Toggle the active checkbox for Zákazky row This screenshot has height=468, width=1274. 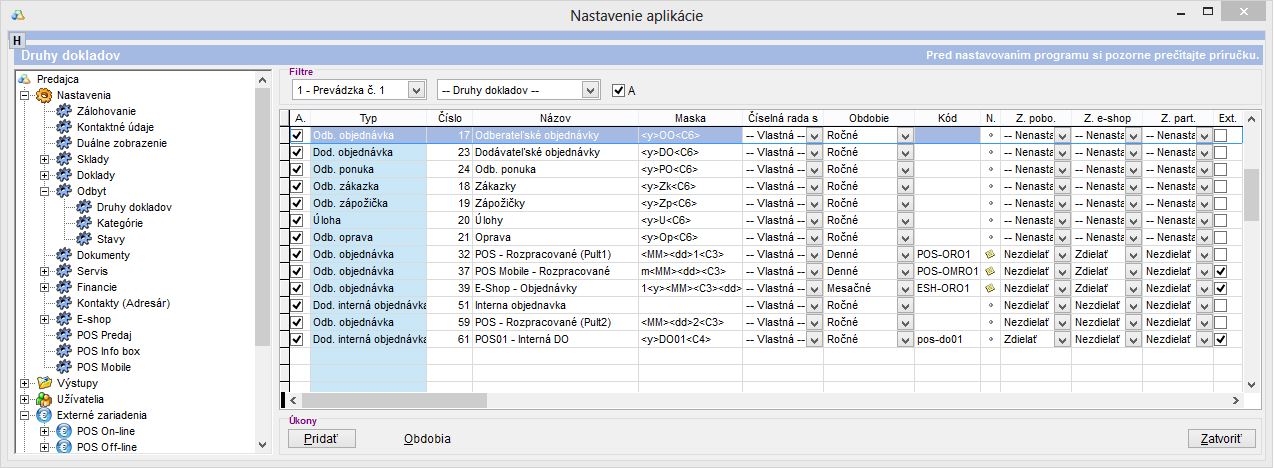coord(296,186)
